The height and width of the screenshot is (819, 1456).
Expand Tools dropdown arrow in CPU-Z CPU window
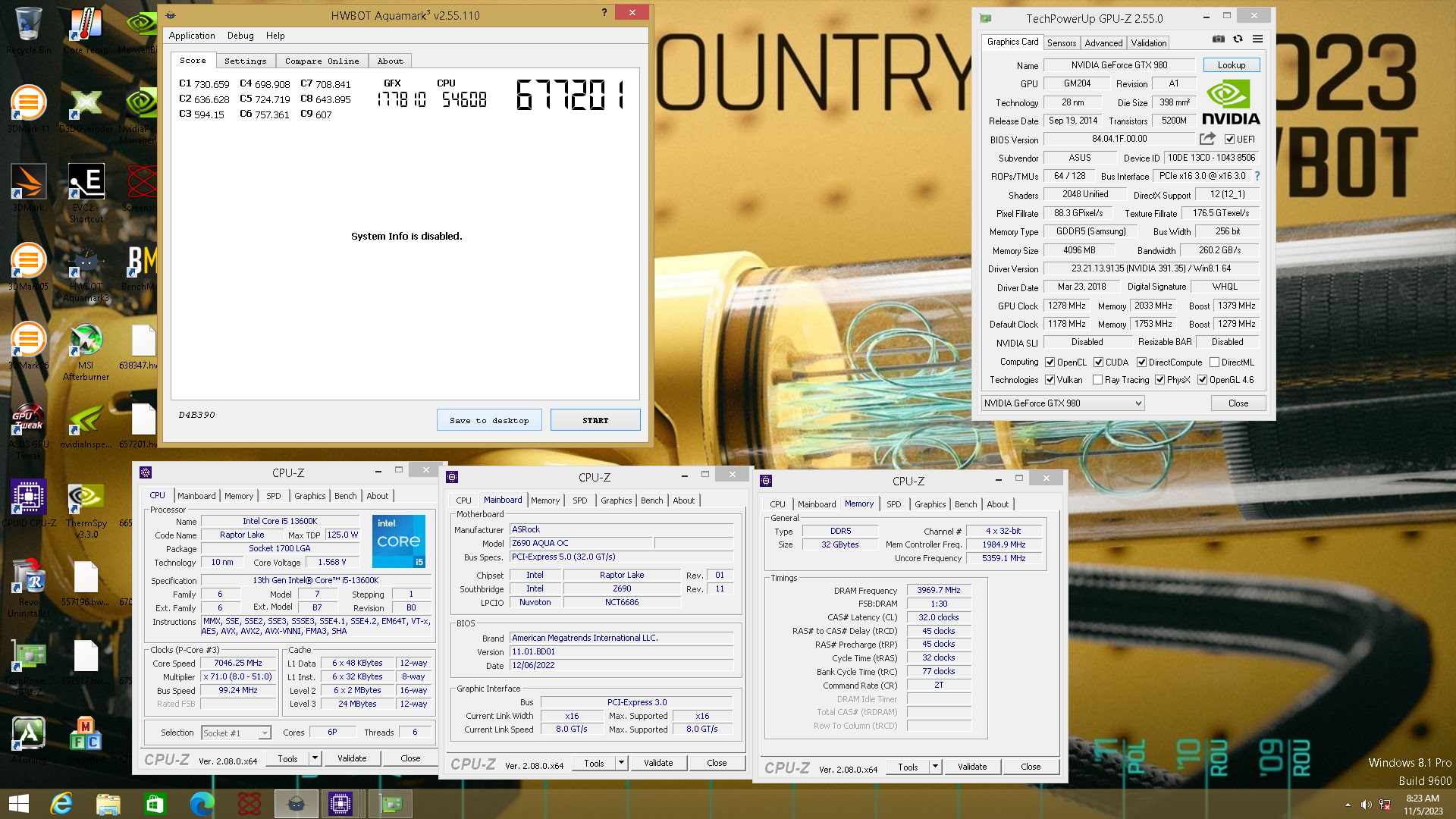click(x=315, y=758)
